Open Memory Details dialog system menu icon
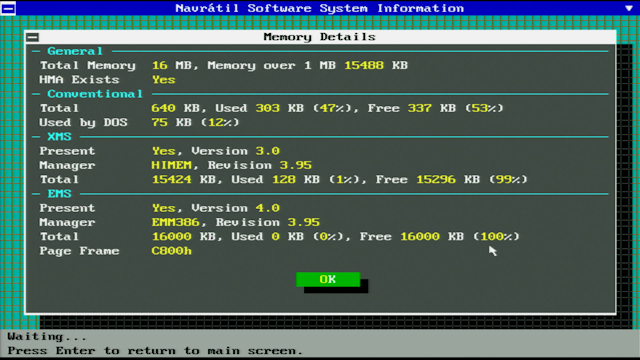This screenshot has height=360, width=640. 33,37
